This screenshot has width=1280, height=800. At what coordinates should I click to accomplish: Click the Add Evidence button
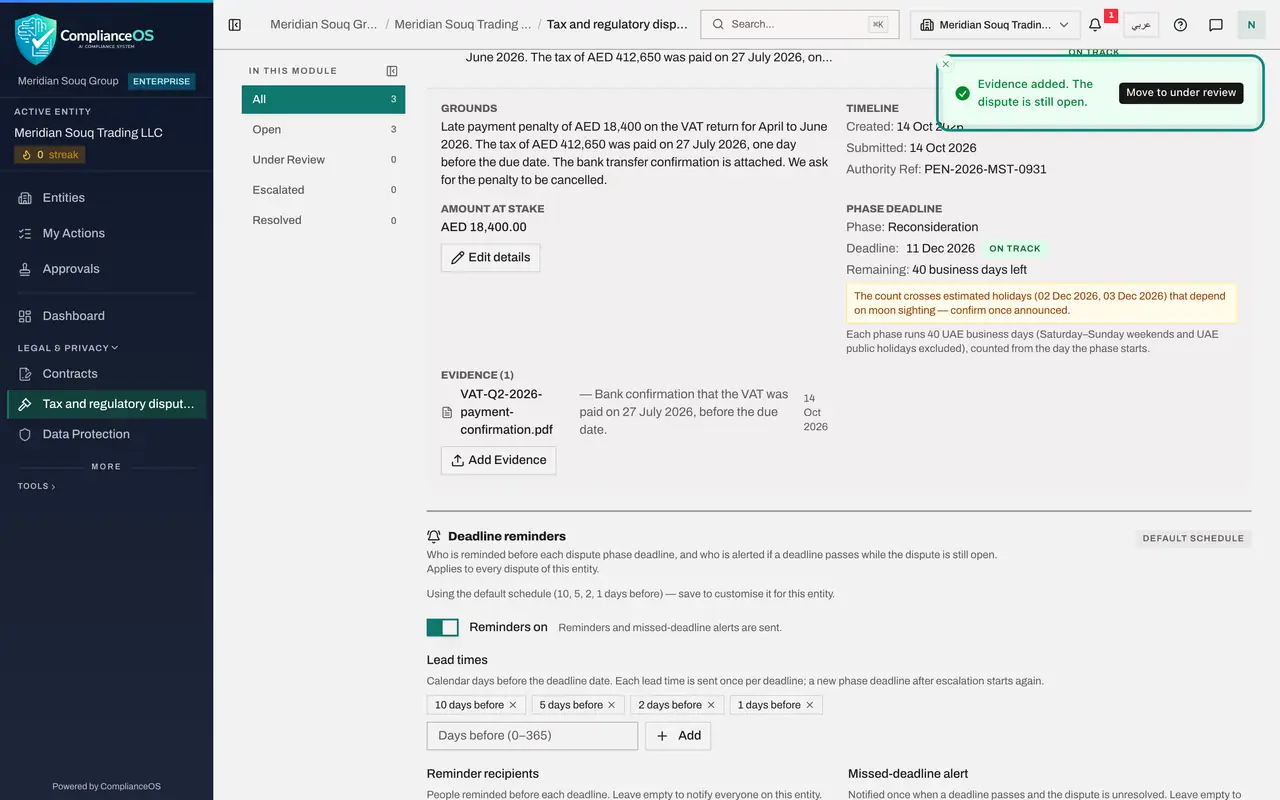click(498, 460)
